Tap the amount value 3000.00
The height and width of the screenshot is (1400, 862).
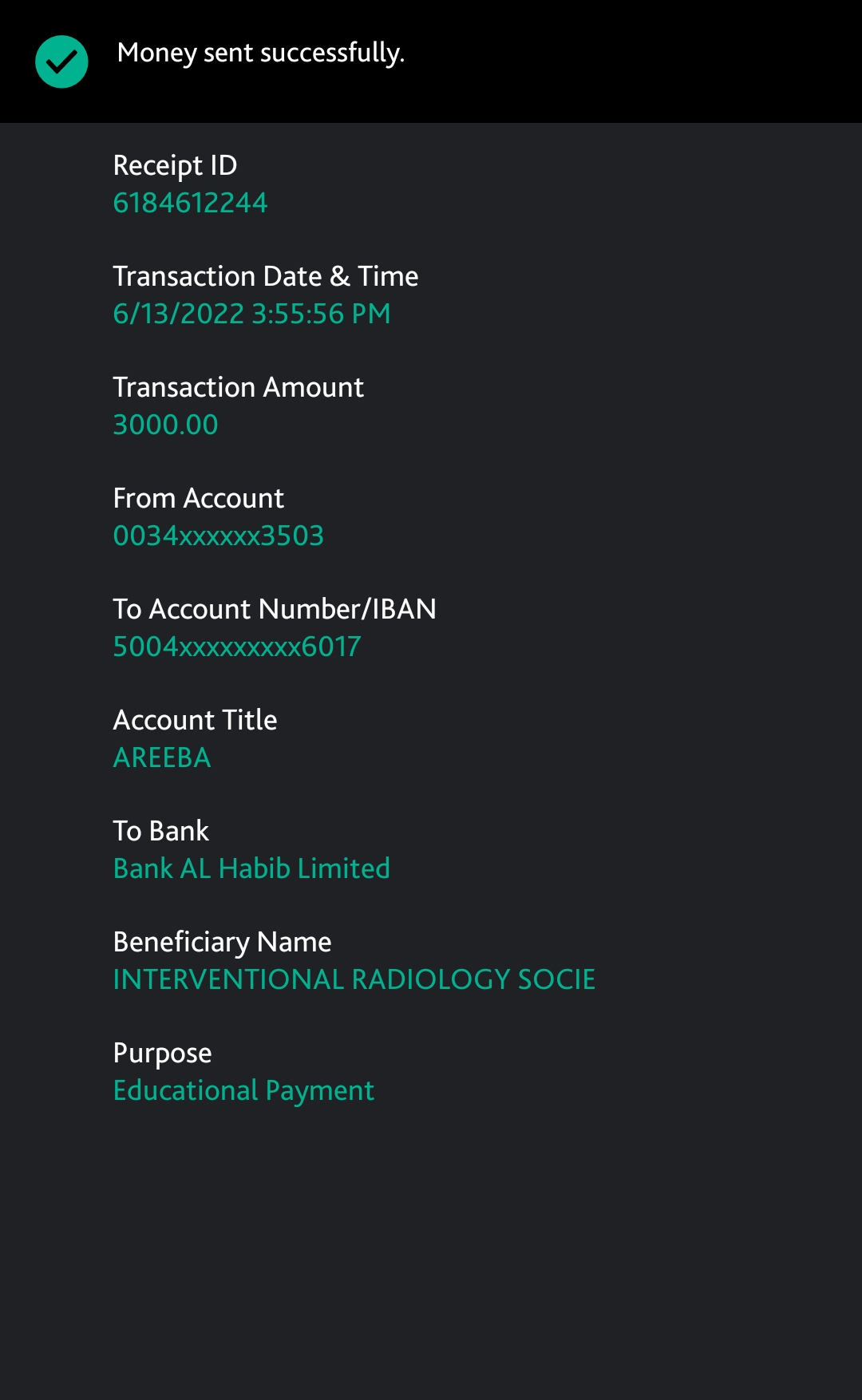pos(165,425)
